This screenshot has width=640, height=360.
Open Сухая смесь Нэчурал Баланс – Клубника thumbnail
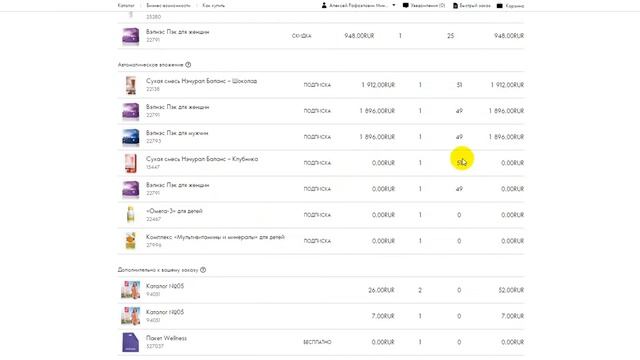131,163
